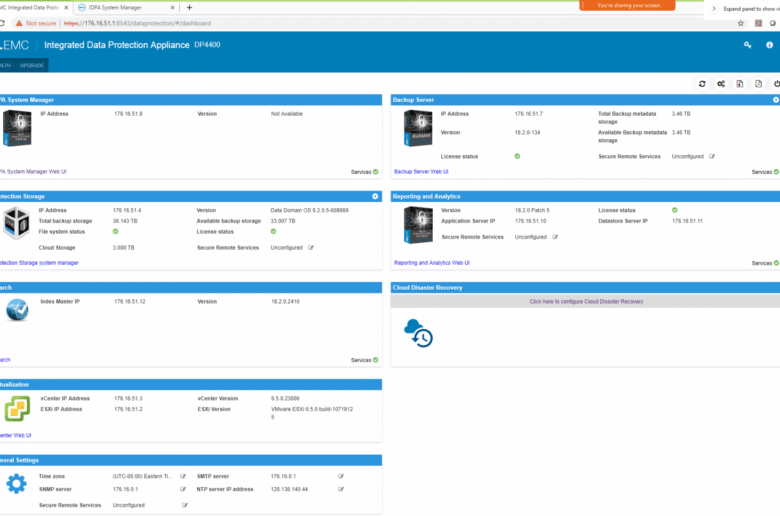Click the second document icon before the power button

(x=758, y=84)
